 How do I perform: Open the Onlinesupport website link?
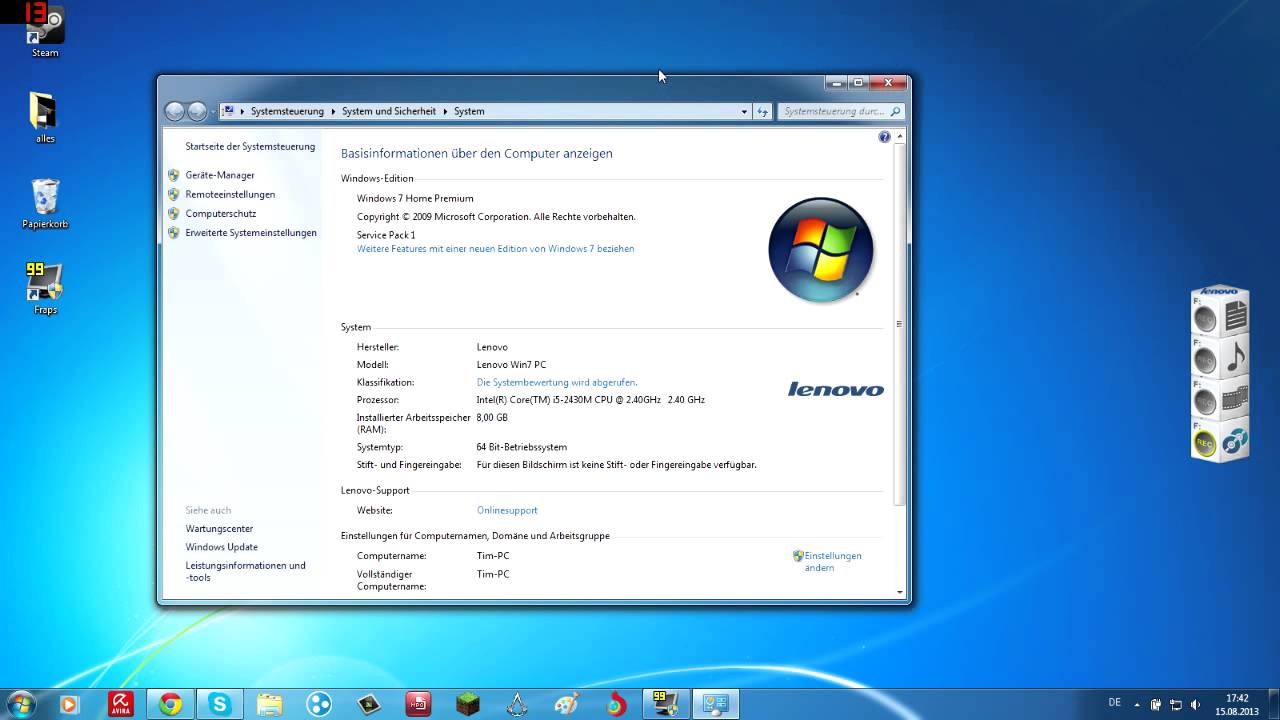click(x=507, y=510)
